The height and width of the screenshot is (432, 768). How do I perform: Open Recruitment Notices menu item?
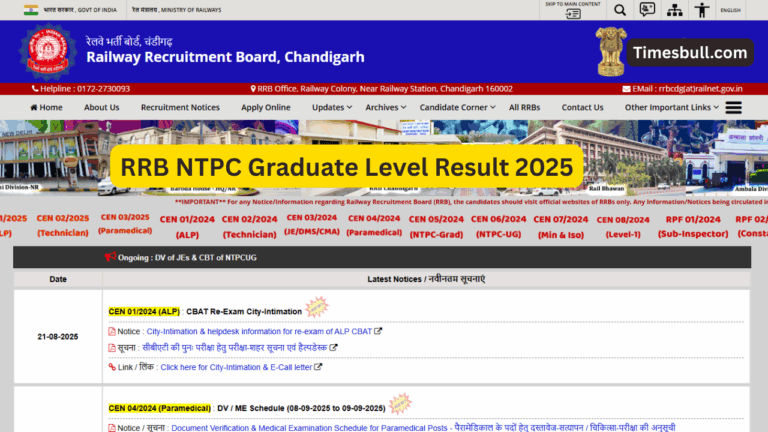tap(180, 107)
